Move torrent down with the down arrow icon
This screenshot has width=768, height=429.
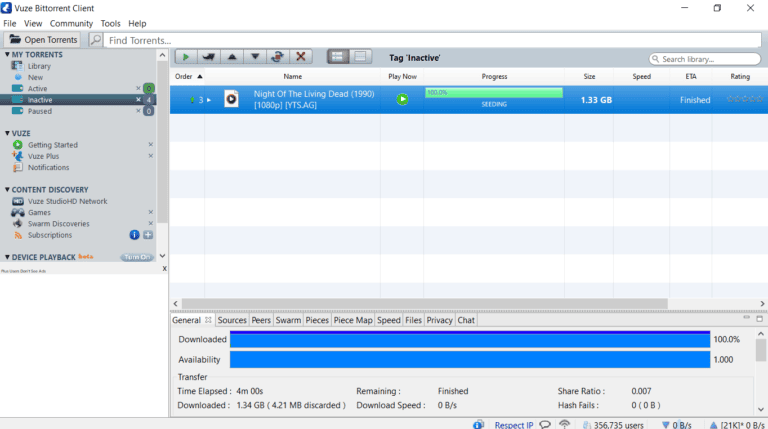pos(255,57)
